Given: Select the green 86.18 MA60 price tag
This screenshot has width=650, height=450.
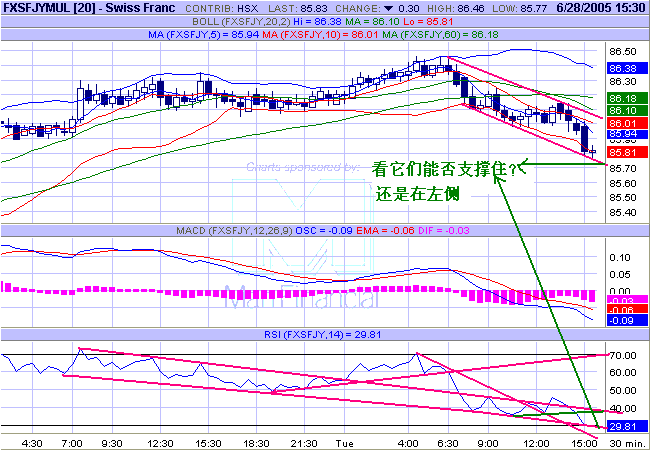Looking at the screenshot, I should click(622, 98).
